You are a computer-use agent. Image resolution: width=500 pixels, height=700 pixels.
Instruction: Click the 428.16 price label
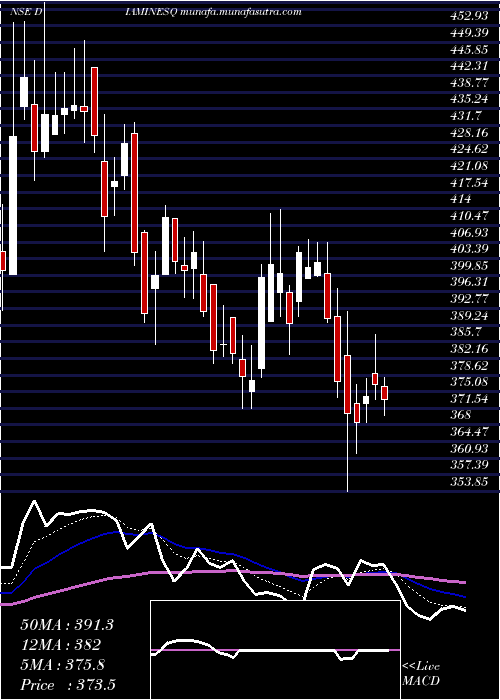coord(469,133)
